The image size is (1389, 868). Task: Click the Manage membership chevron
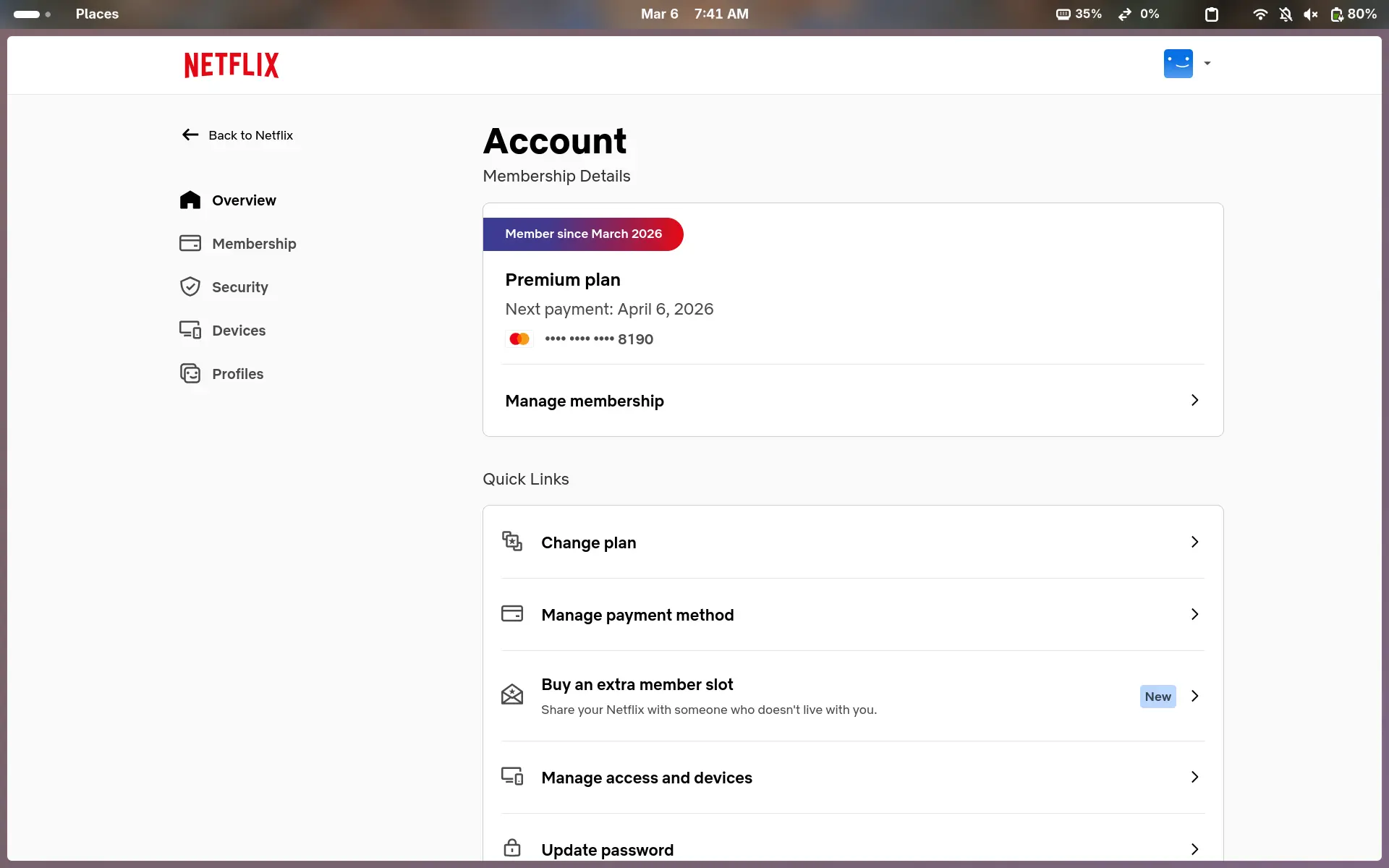1194,400
